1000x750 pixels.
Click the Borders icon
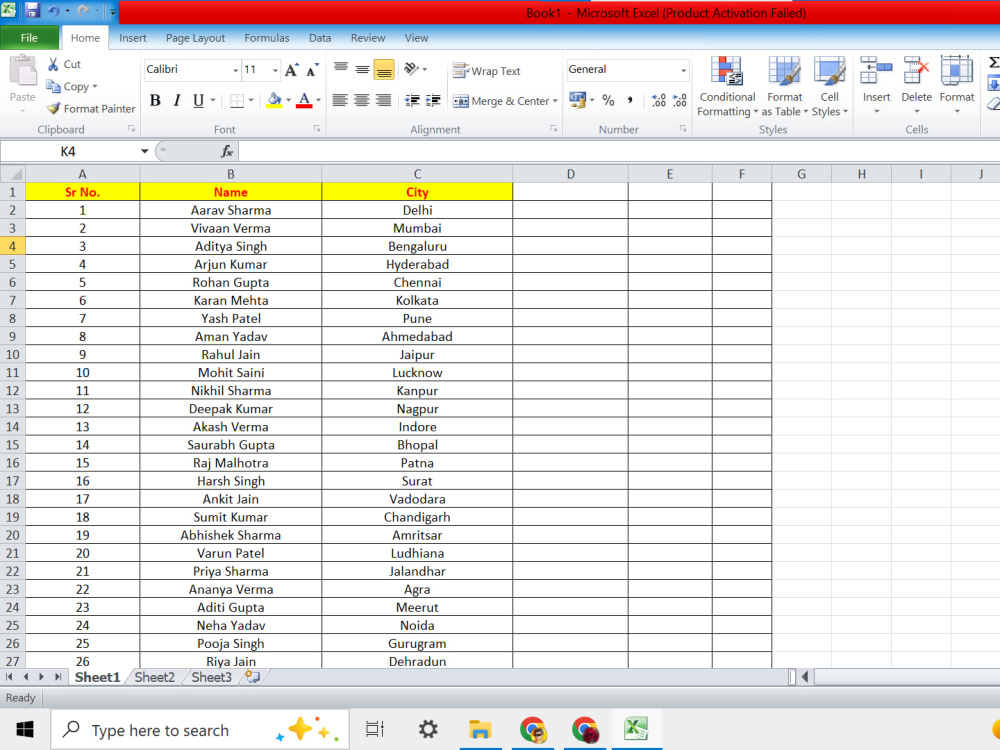pos(237,101)
